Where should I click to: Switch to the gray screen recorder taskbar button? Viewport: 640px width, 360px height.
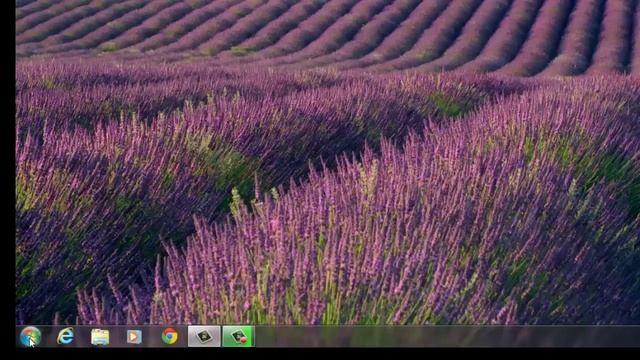204,336
